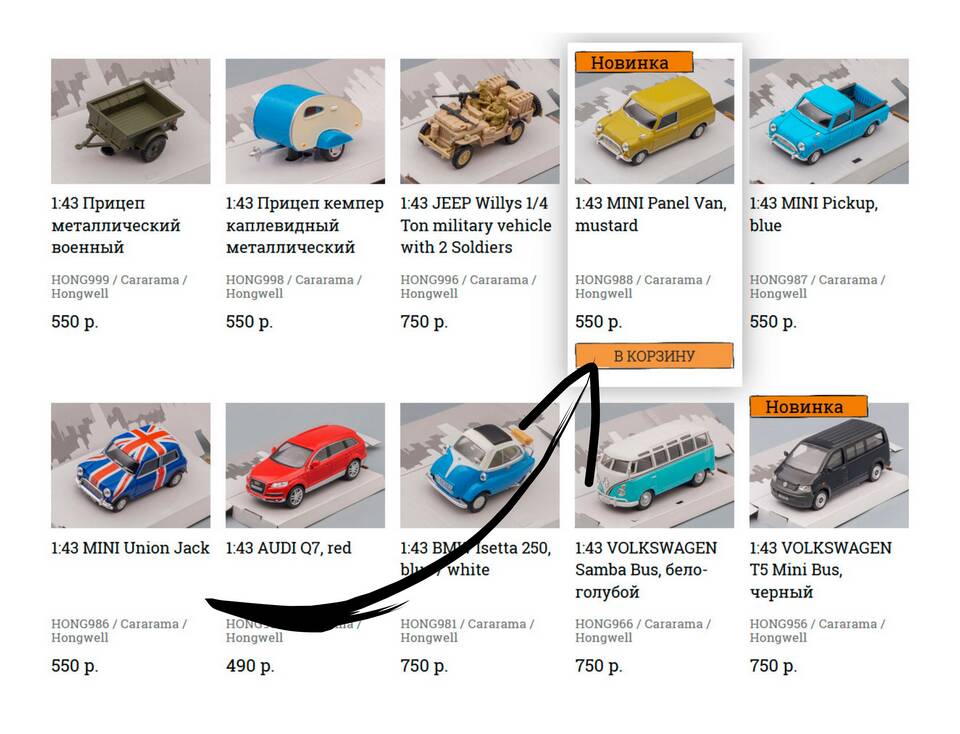Screen dimensions: 960x734
Task: Open the MINI Union Jack car image
Action: 130,465
